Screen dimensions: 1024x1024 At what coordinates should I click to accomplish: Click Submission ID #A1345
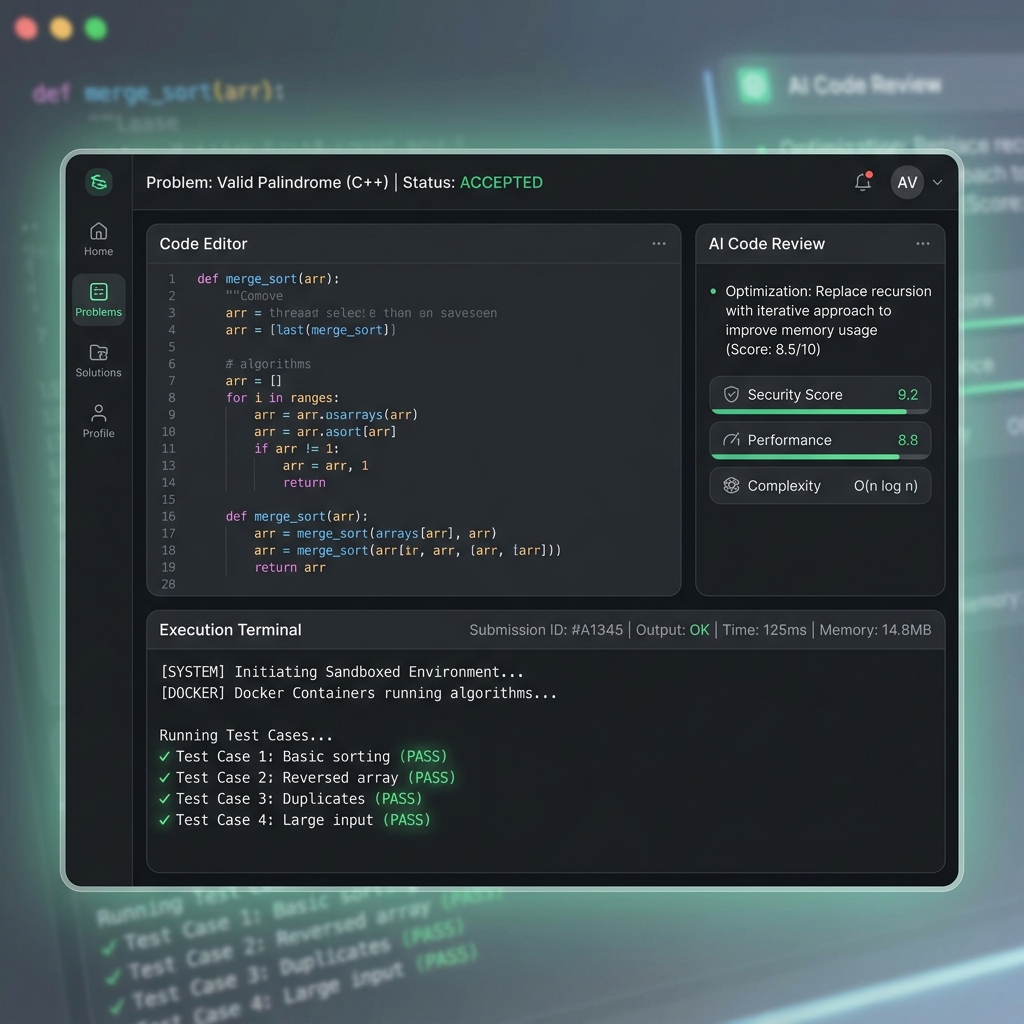click(546, 630)
